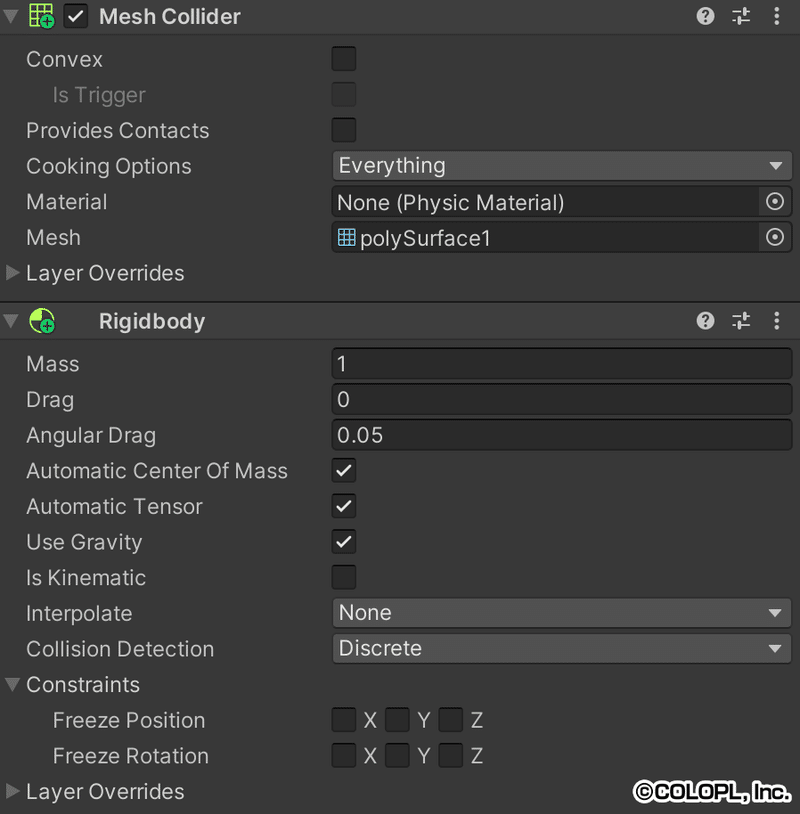Open the Collision Detection dropdown
800x814 pixels.
[x=561, y=649]
